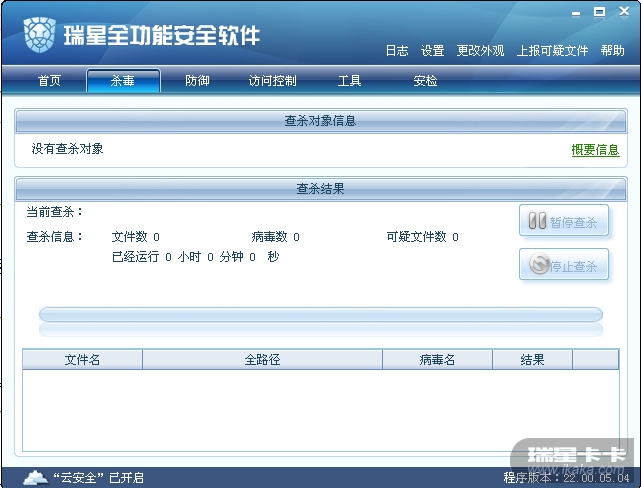The image size is (641, 488).
Task: Click the pause icon on 暂停查杀 button
Action: pos(537,221)
